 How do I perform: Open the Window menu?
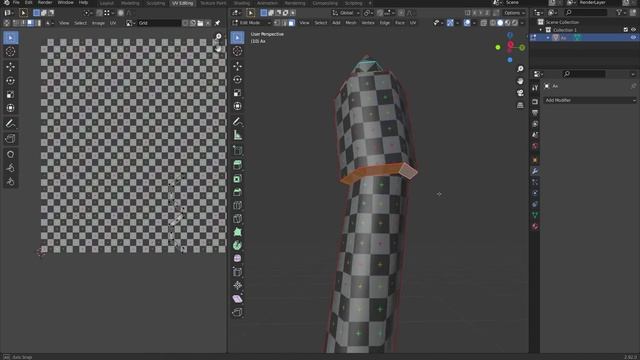coord(65,3)
